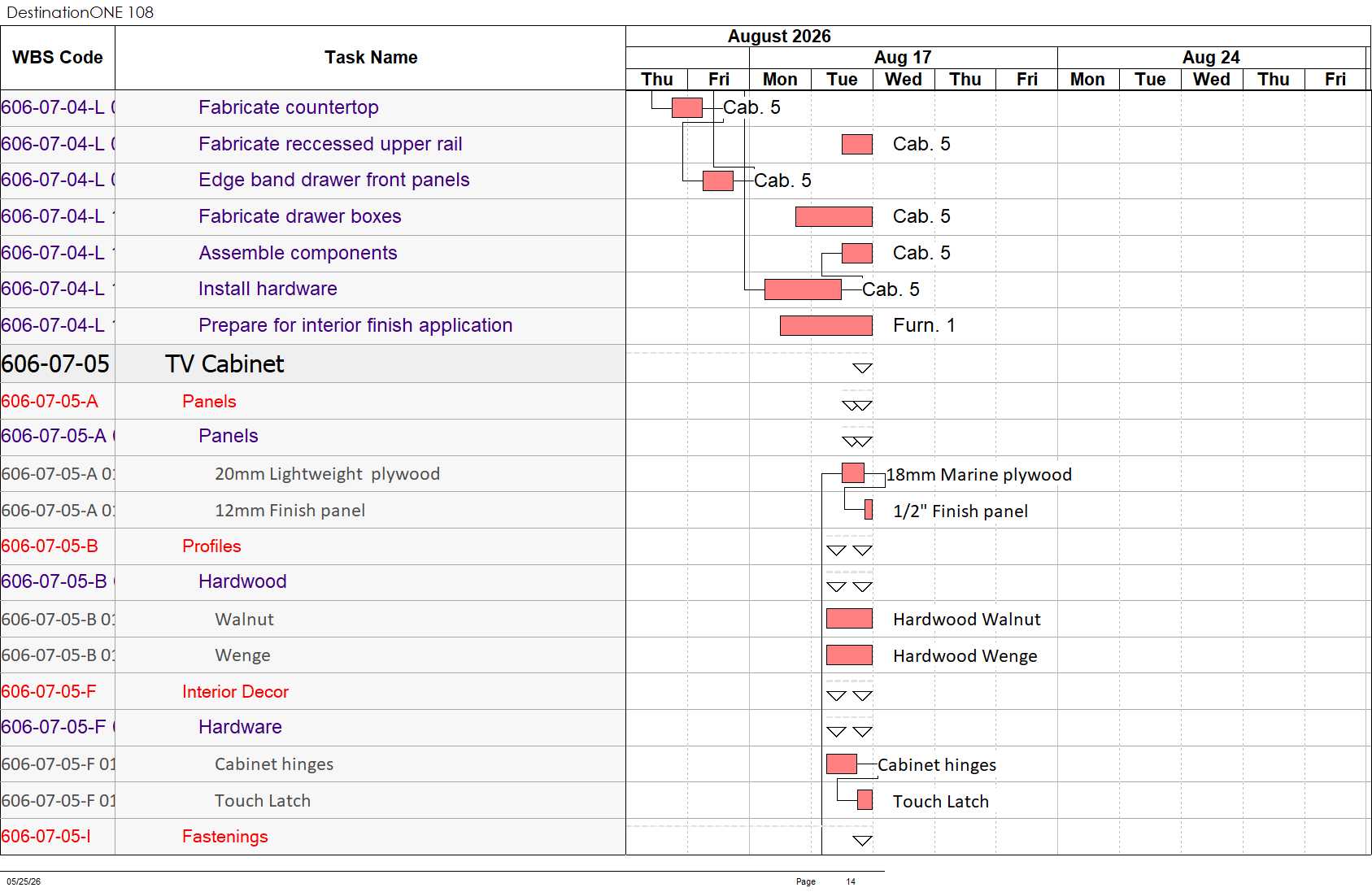Click the Hardwood task name in Task column
The width and height of the screenshot is (1372, 892).
[242, 581]
